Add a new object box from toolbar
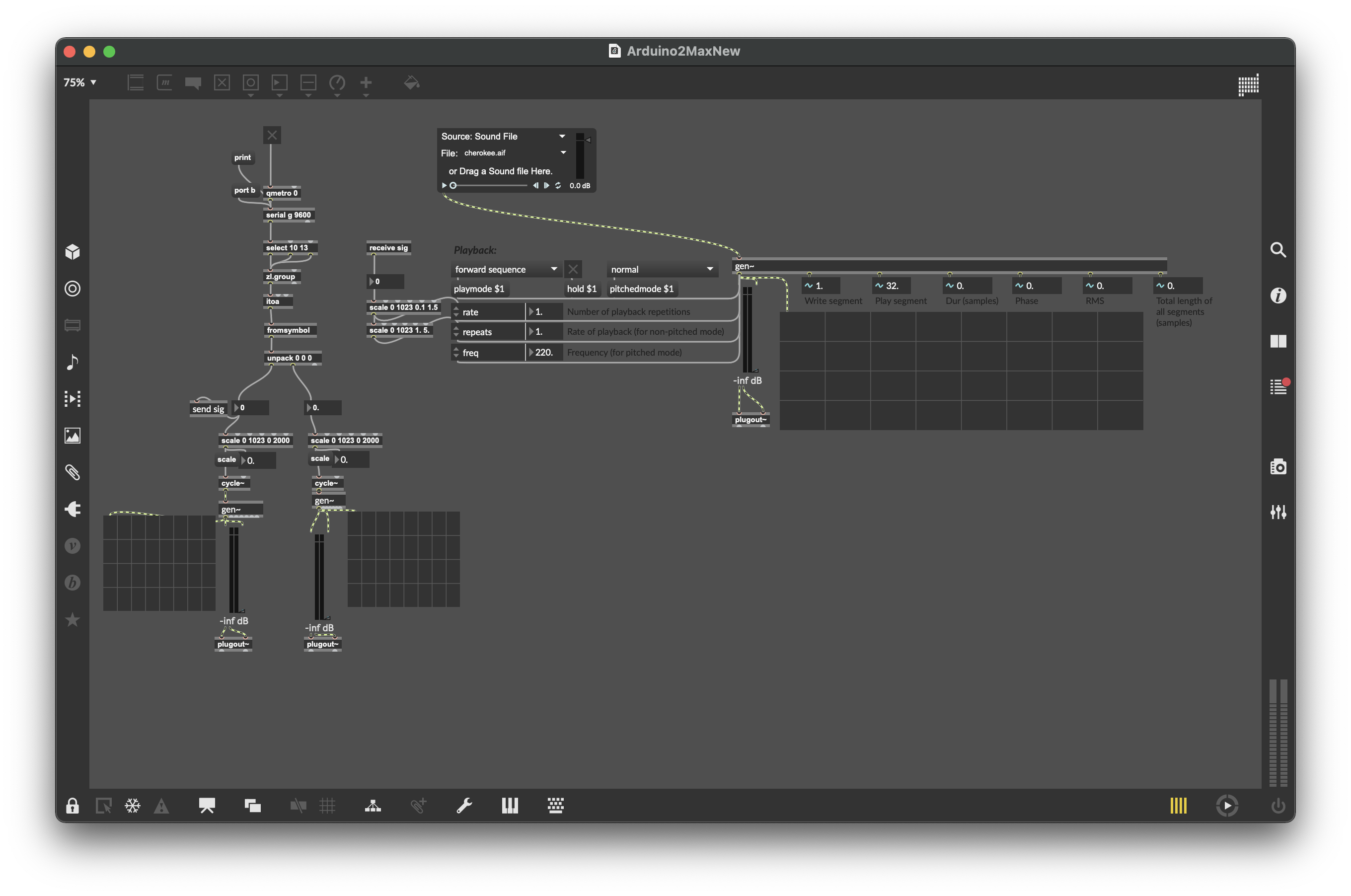The height and width of the screenshot is (896, 1351). tap(136, 83)
